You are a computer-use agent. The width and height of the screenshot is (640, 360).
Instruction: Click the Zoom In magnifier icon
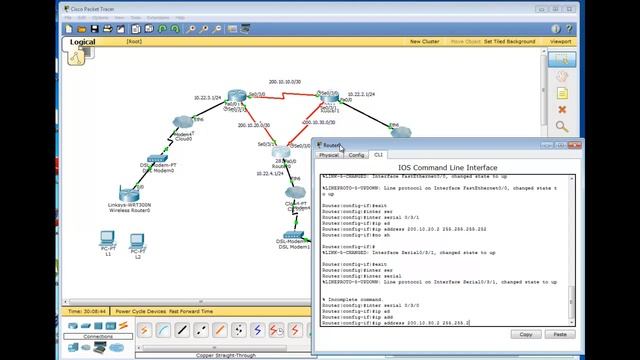(191, 29)
